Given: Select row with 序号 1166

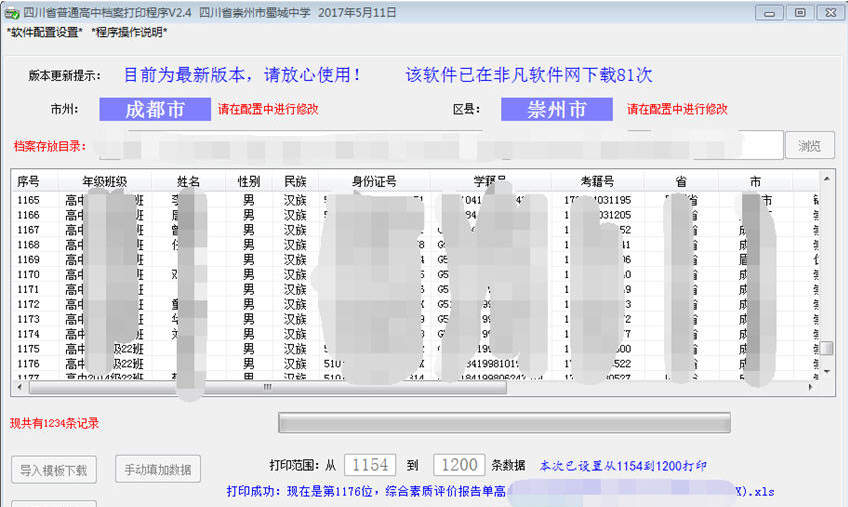Looking at the screenshot, I should click(x=415, y=215).
